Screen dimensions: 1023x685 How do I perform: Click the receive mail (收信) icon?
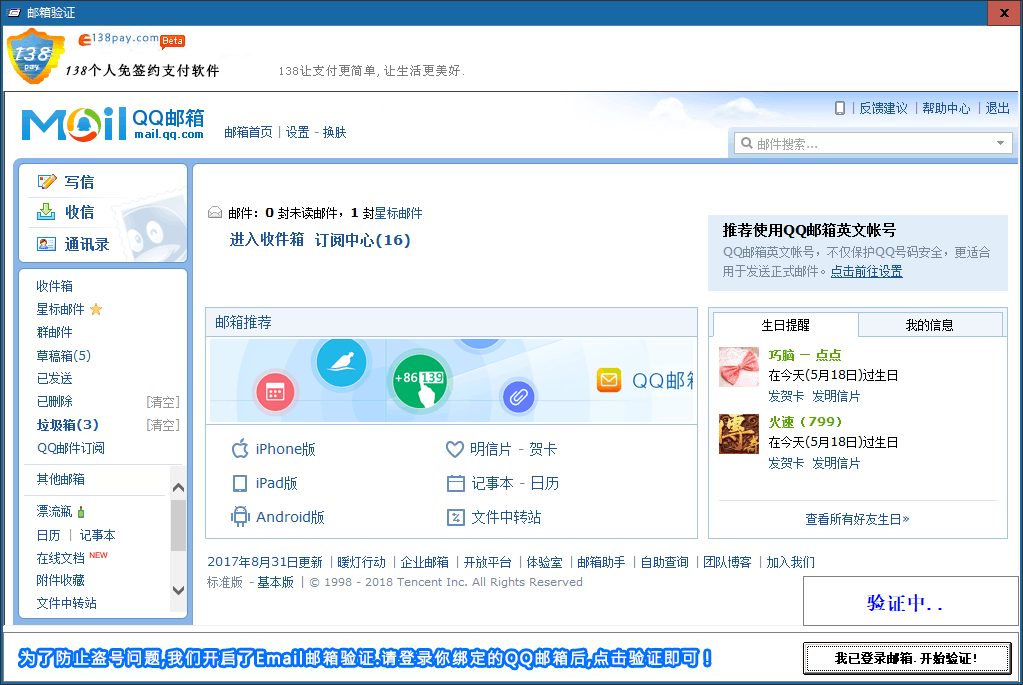[x=46, y=212]
